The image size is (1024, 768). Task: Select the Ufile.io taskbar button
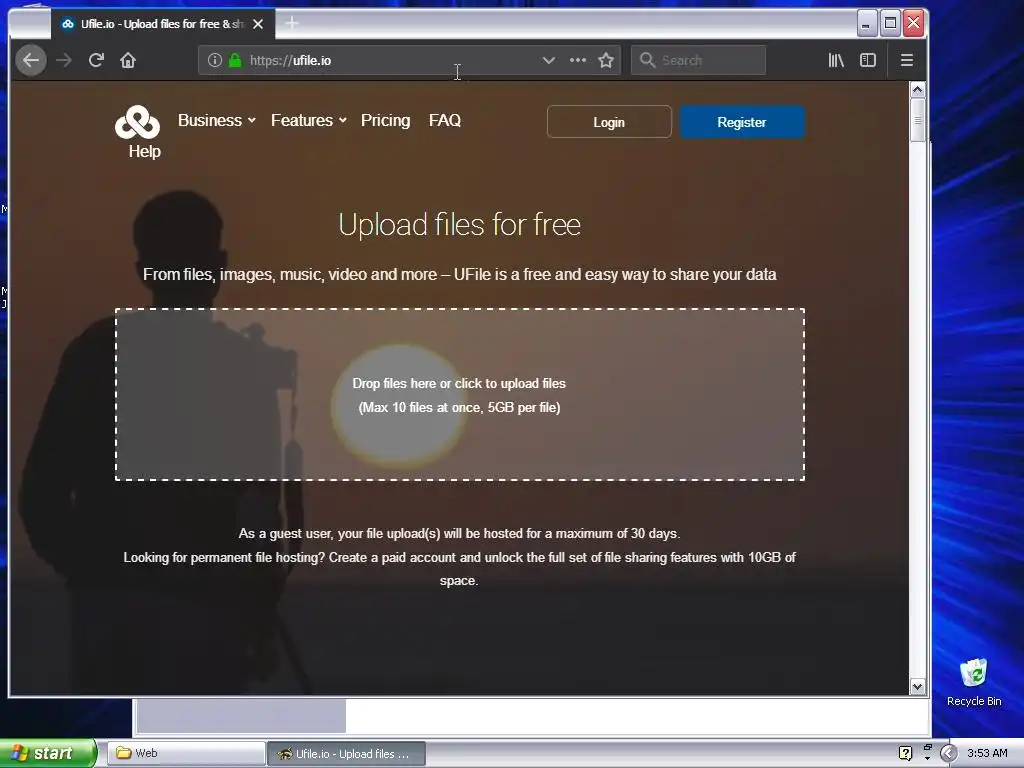[x=347, y=753]
